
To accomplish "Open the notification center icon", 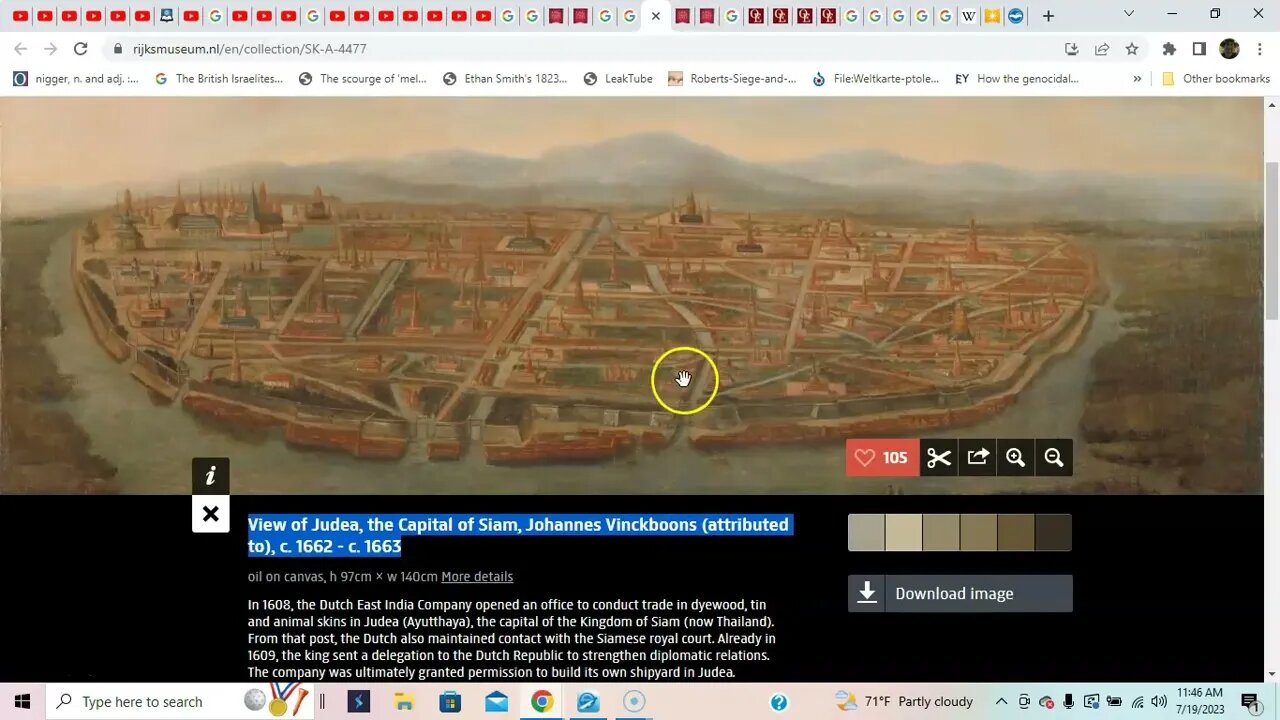I will pyautogui.click(x=1250, y=702).
